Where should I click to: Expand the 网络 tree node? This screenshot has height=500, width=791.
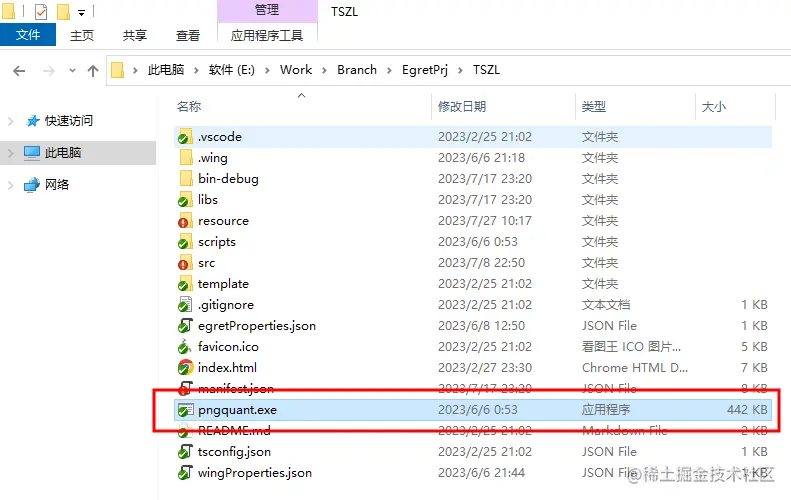11,185
